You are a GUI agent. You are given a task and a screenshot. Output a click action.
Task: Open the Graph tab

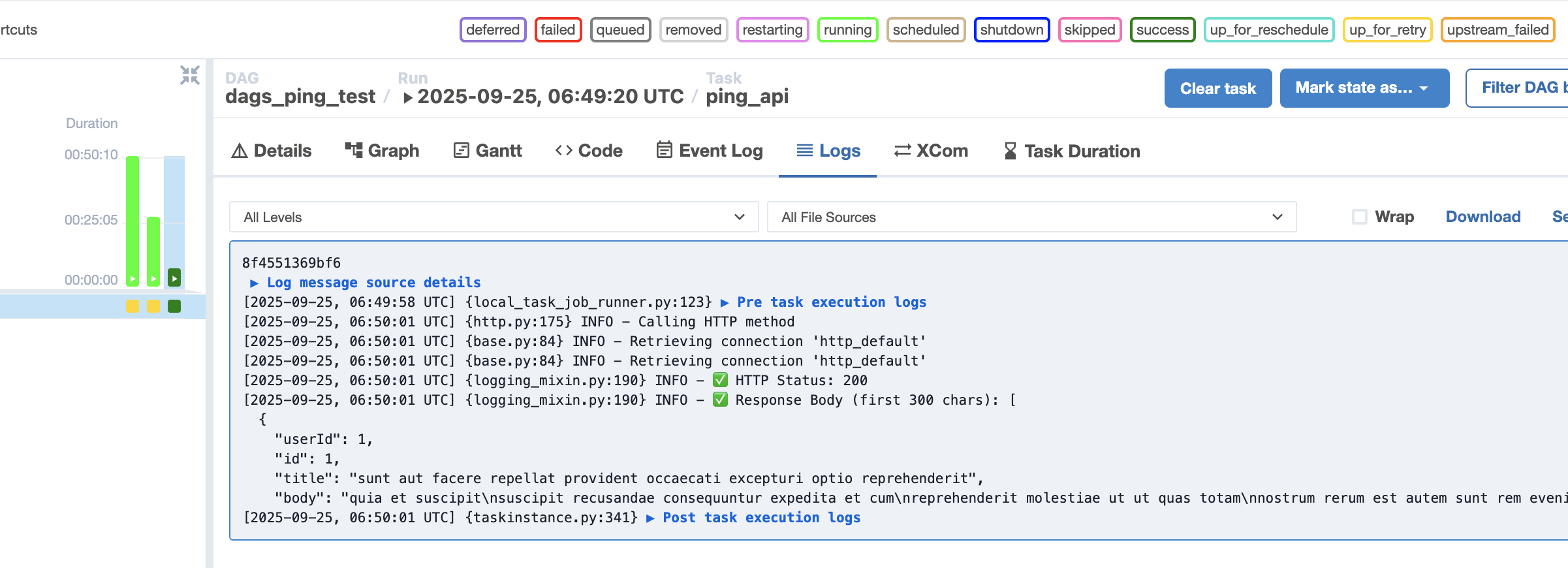[x=382, y=151]
